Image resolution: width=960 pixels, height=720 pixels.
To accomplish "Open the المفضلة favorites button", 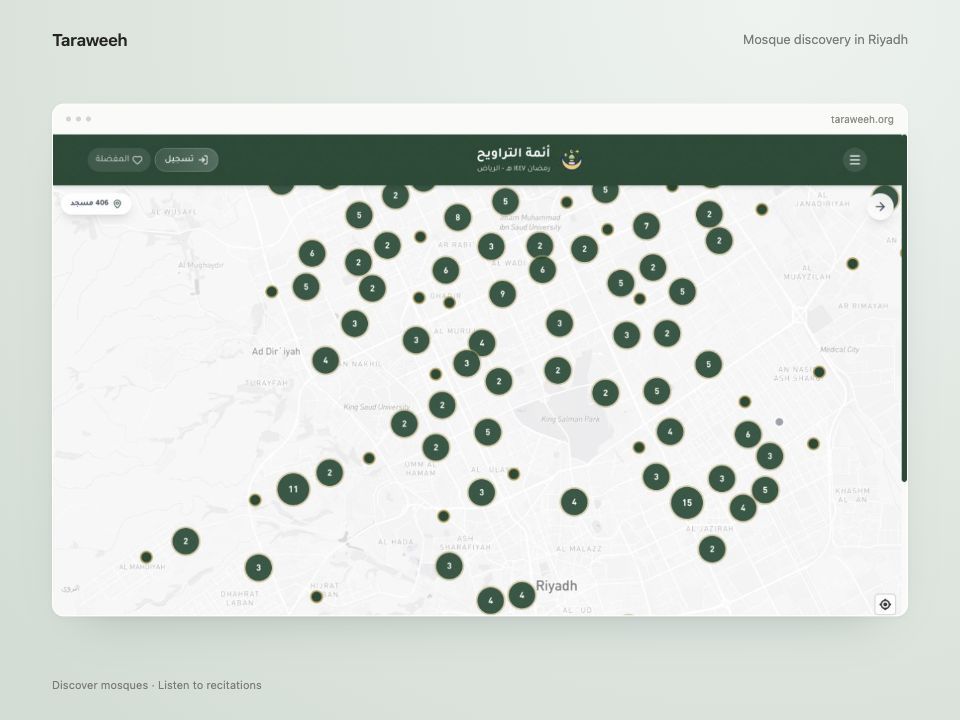I will point(119,160).
